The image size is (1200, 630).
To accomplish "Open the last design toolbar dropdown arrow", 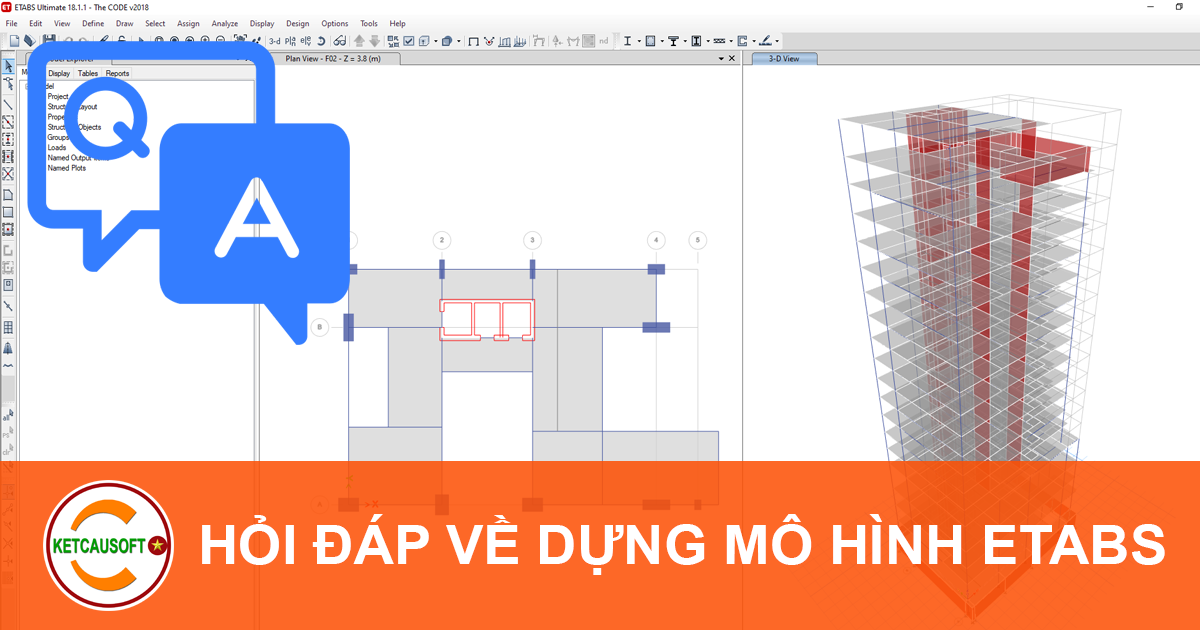I will pos(777,41).
